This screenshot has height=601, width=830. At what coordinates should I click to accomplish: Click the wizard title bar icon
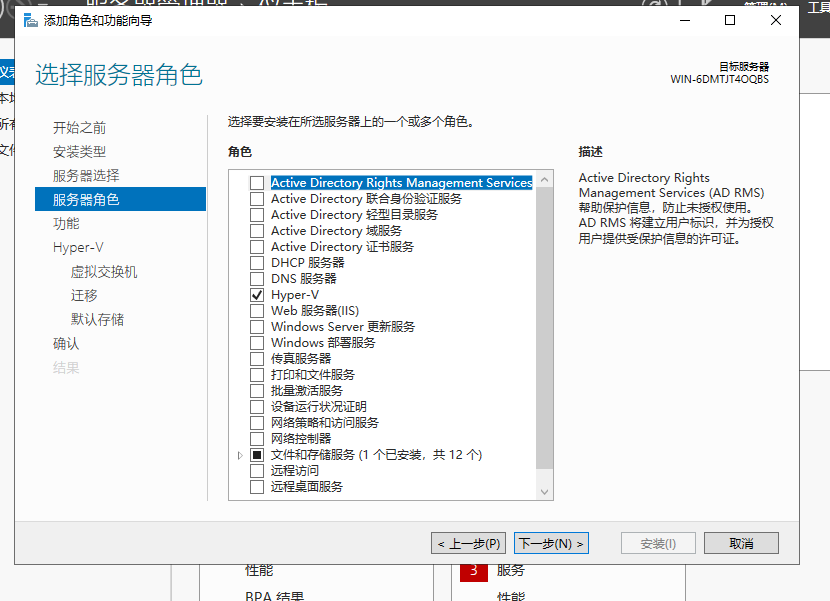[31, 21]
